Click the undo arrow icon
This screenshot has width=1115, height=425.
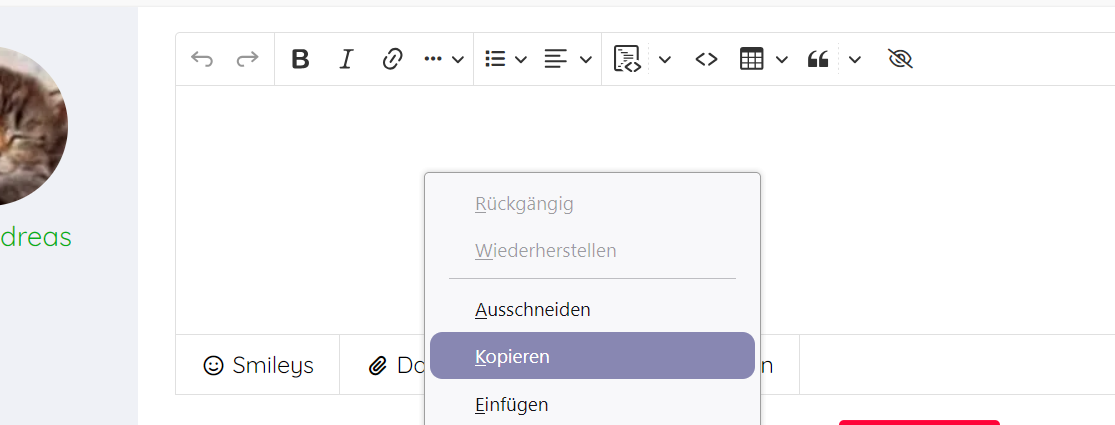click(202, 59)
